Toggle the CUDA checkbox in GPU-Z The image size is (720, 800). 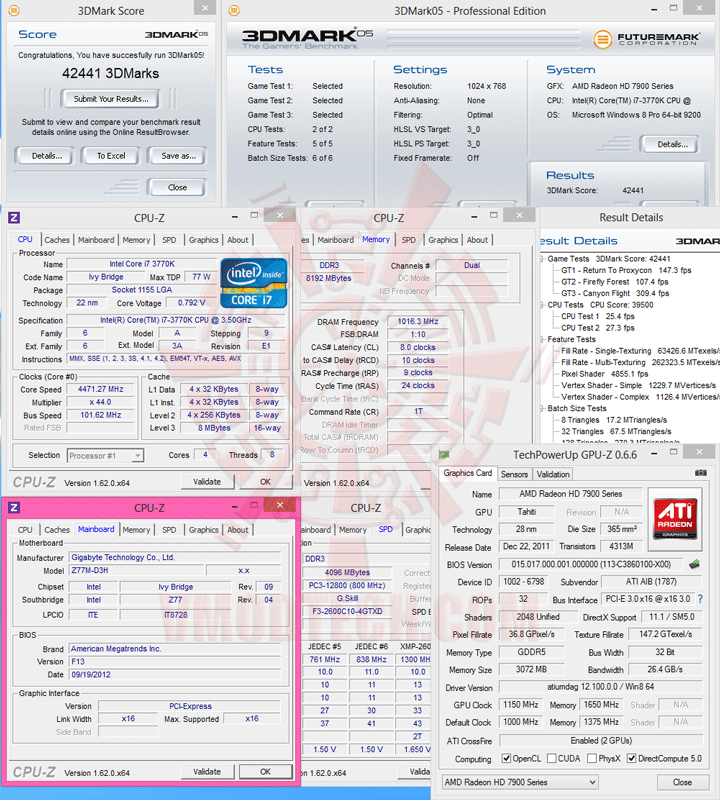[552, 758]
